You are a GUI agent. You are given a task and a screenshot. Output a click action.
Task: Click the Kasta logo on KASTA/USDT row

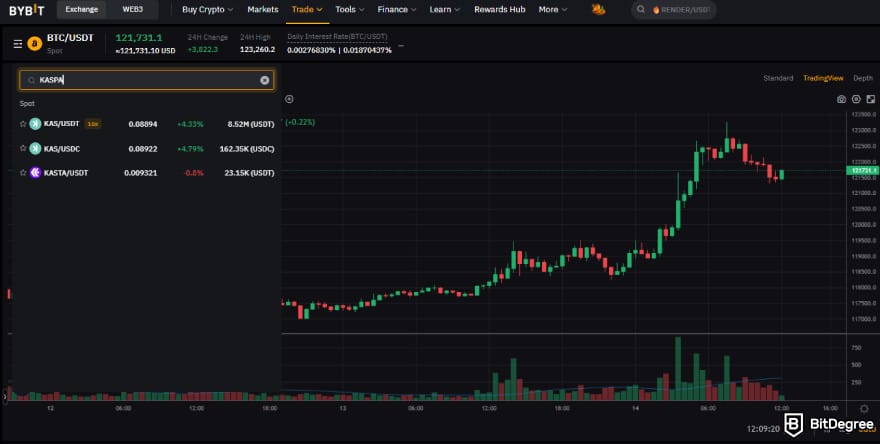click(35, 173)
